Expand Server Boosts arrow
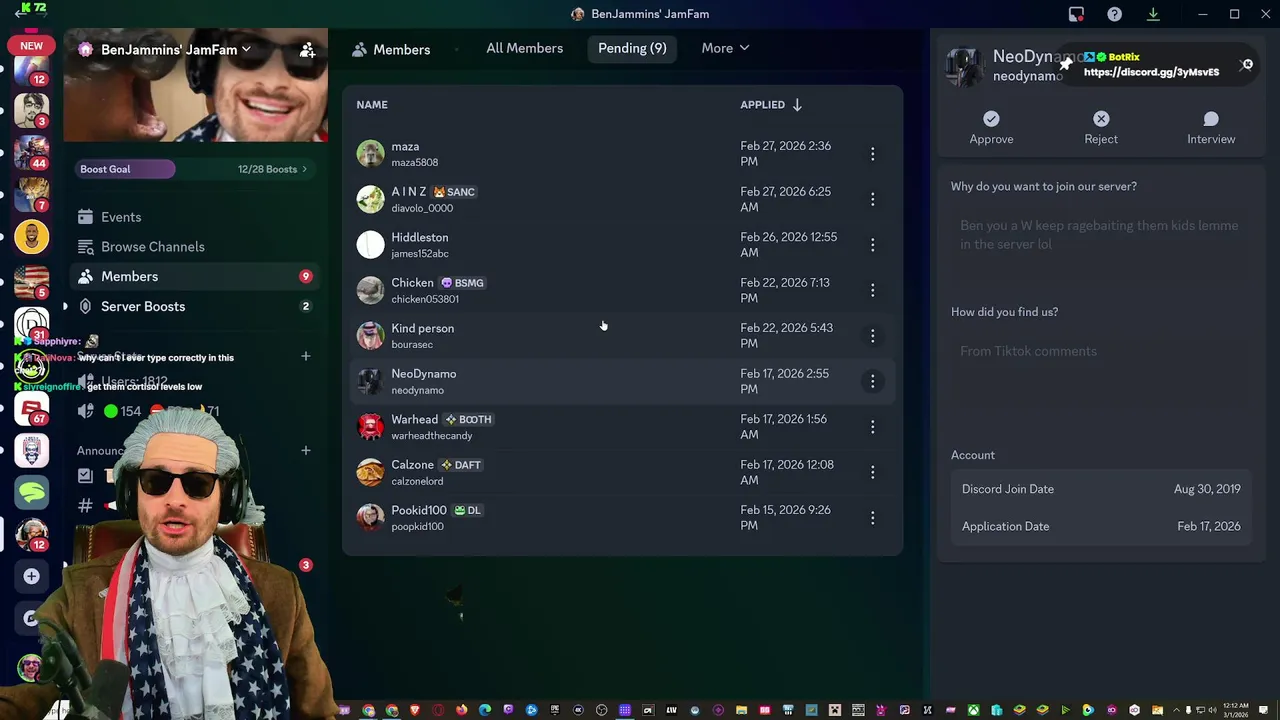The image size is (1280, 720). pos(66,306)
